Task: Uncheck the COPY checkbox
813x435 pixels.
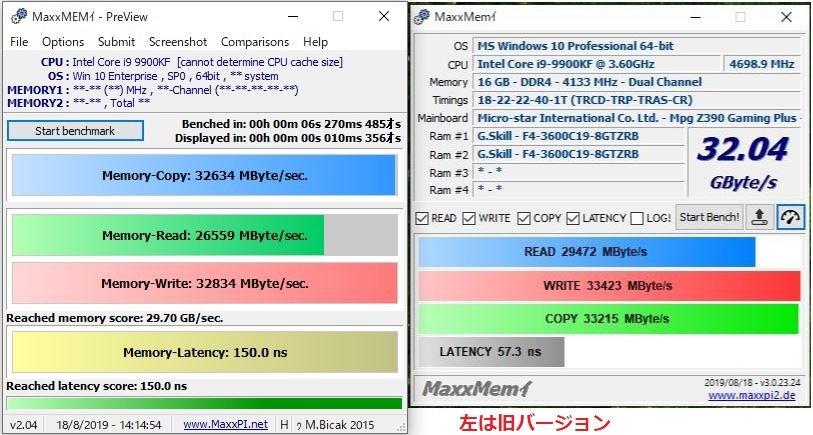Action: [x=524, y=218]
